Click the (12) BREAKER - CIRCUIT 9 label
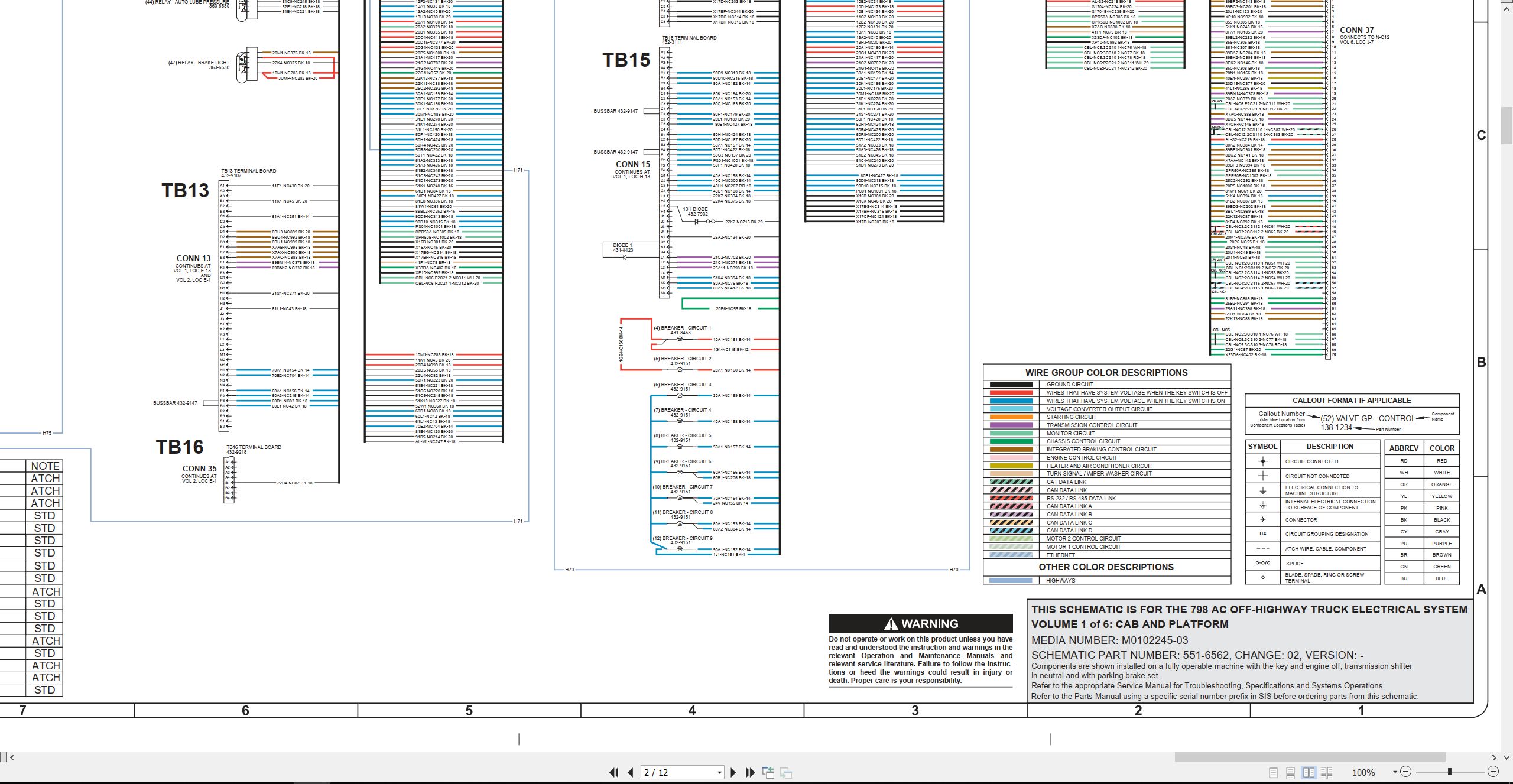This screenshot has height=784, width=1513. (682, 538)
